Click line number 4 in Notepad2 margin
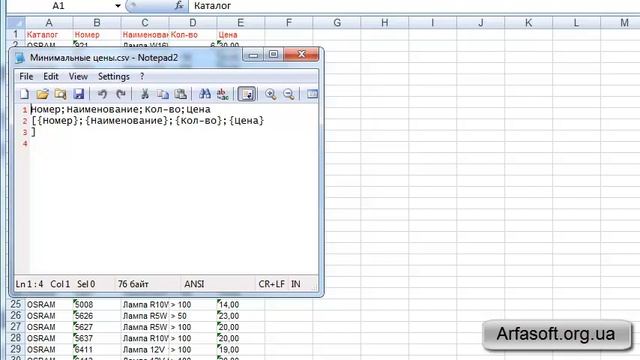Image resolution: width=640 pixels, height=360 pixels. (25, 144)
